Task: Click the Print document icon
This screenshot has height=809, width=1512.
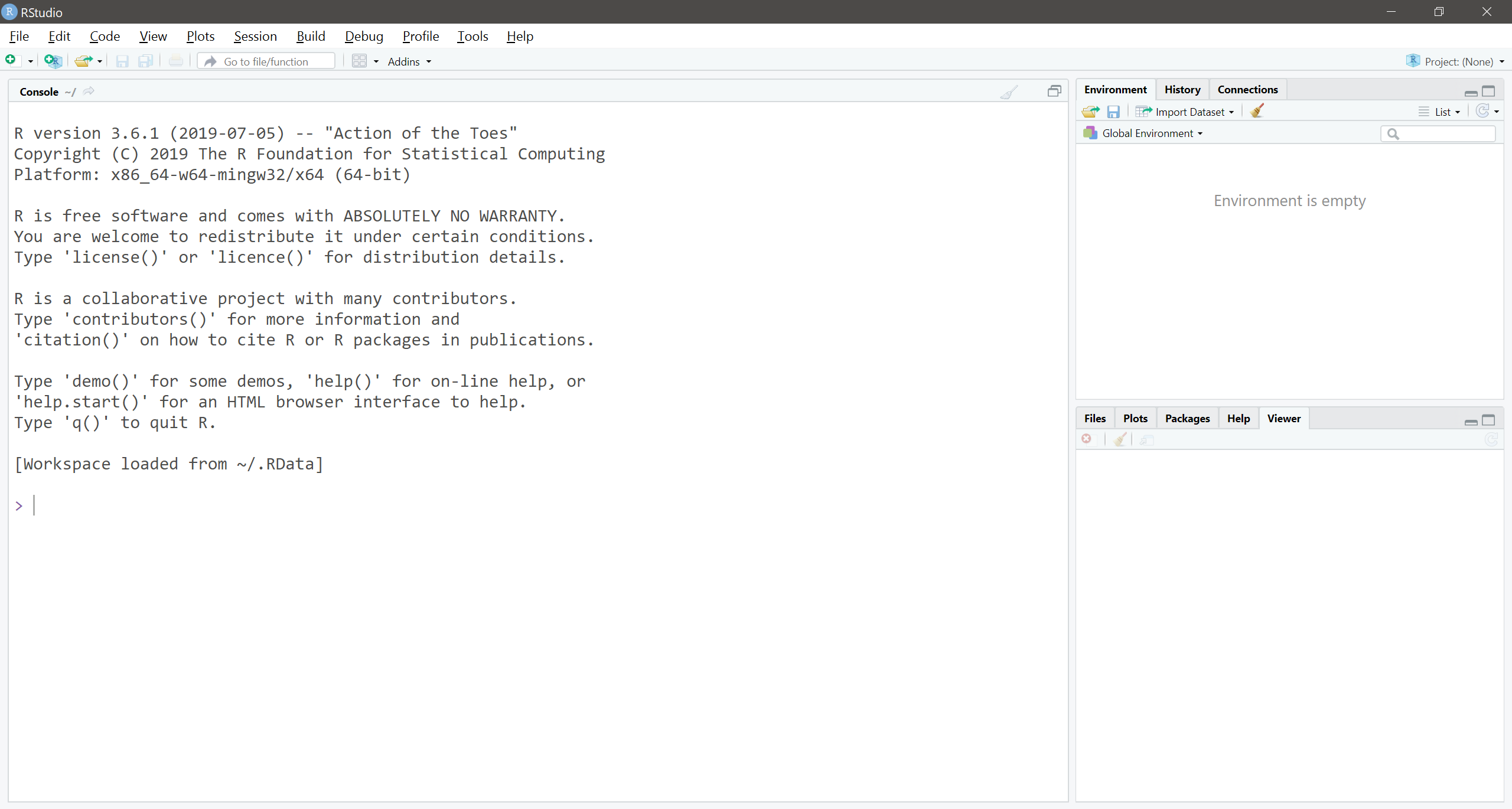Action: tap(175, 61)
